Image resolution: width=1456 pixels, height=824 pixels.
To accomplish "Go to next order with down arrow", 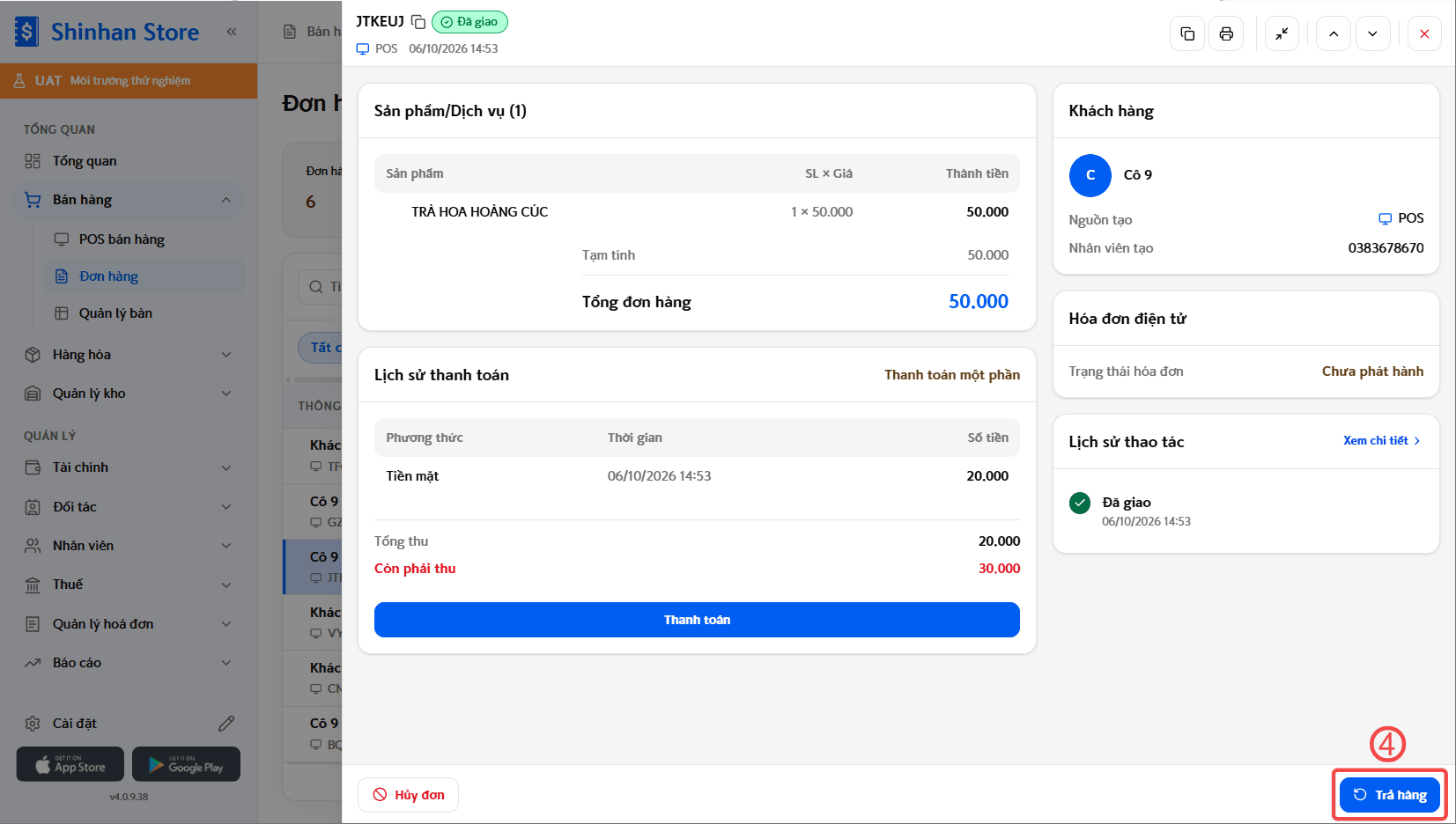I will [1372, 33].
